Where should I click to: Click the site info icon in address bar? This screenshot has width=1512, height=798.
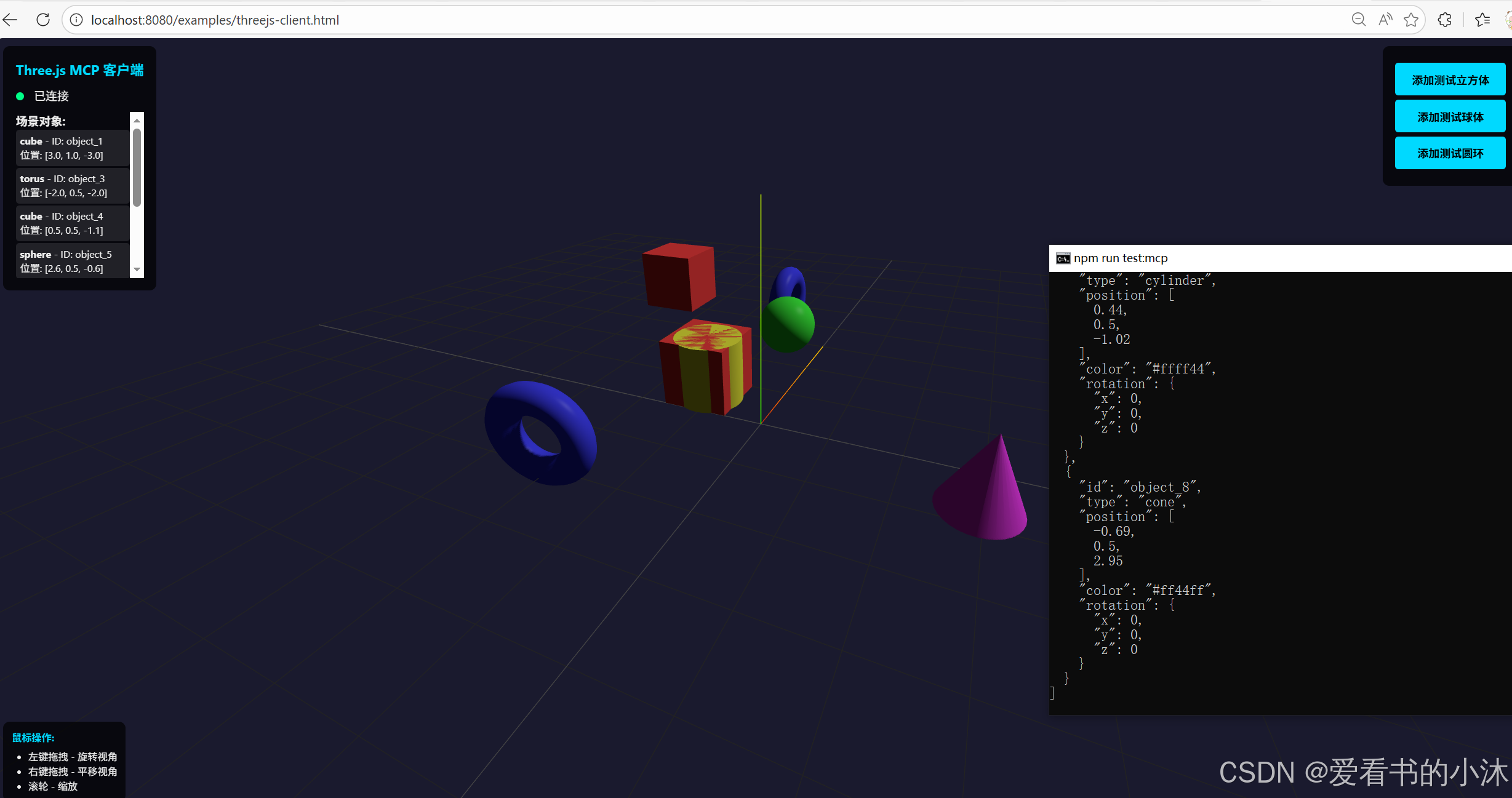click(x=76, y=20)
